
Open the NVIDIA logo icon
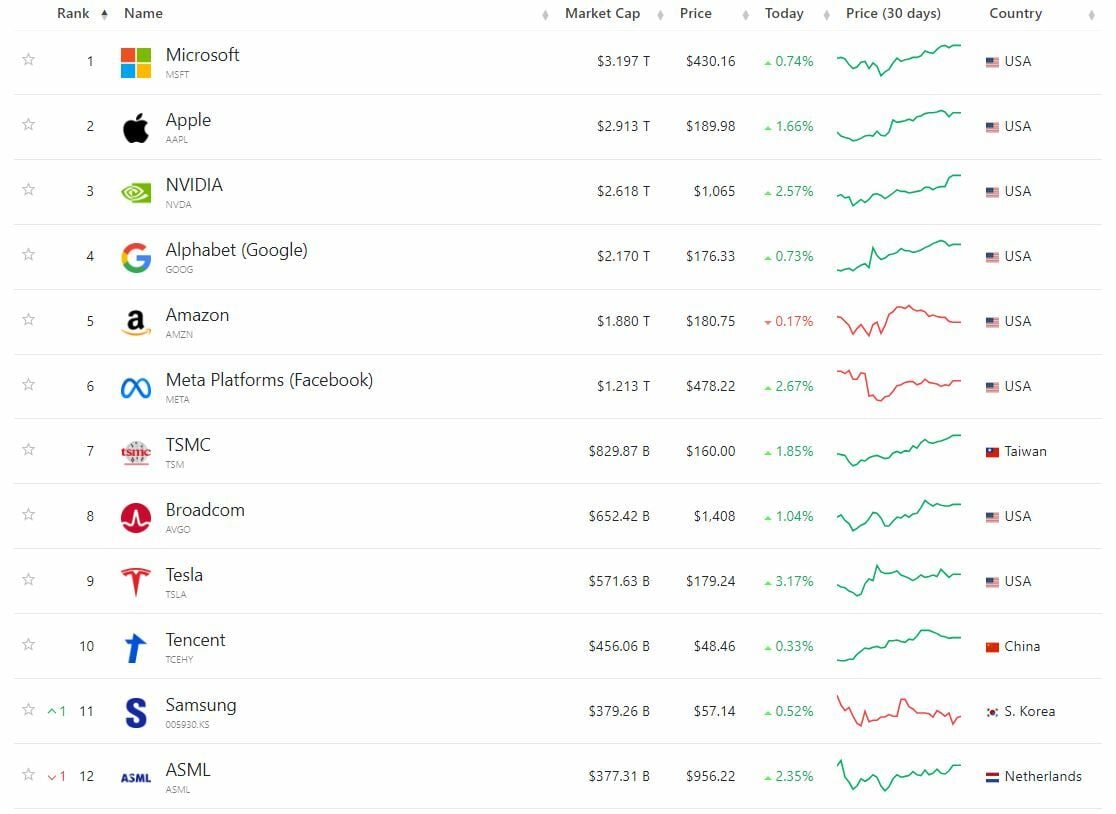(x=136, y=192)
